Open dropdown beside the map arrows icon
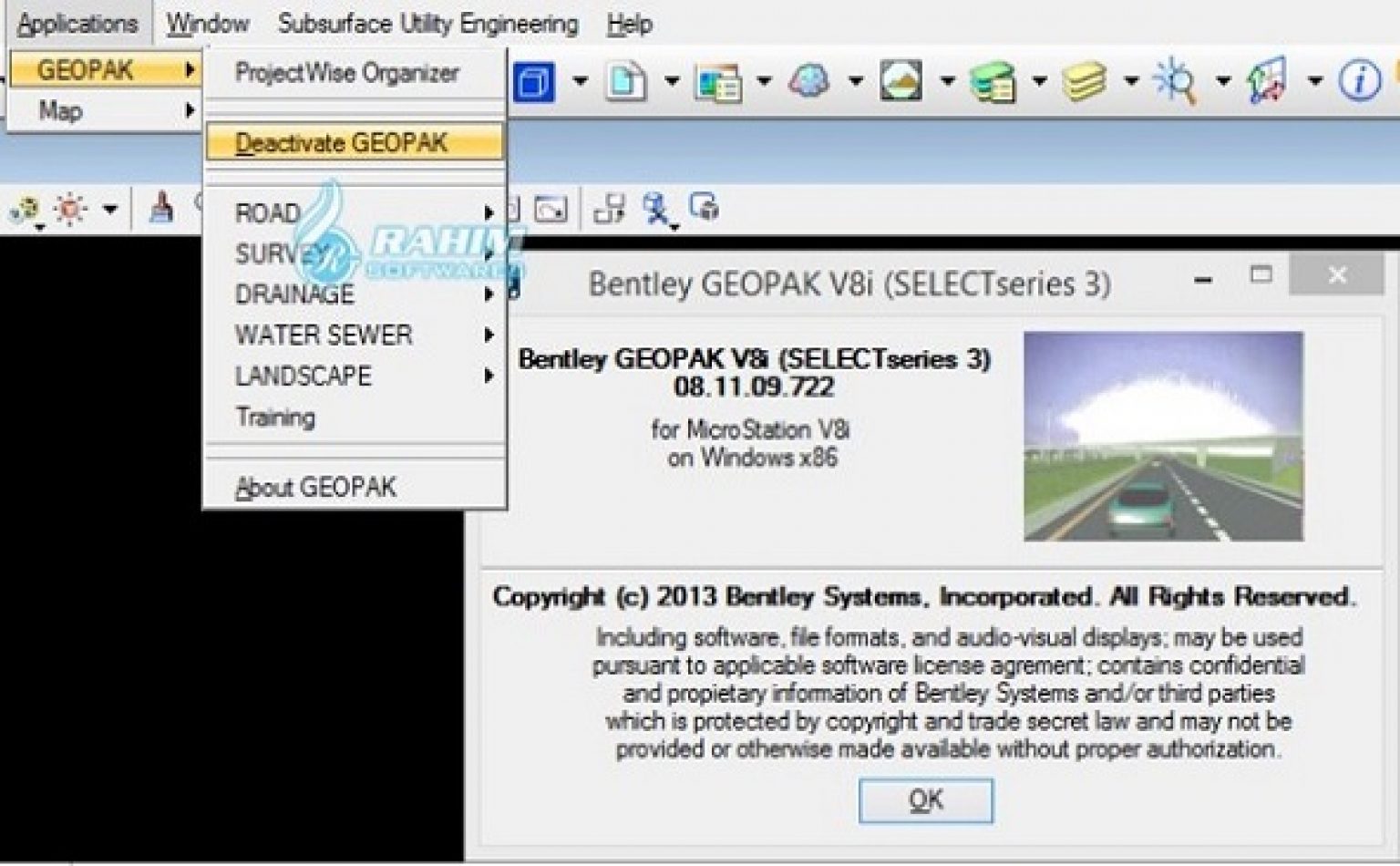This screenshot has width=1400, height=866. click(x=1315, y=81)
